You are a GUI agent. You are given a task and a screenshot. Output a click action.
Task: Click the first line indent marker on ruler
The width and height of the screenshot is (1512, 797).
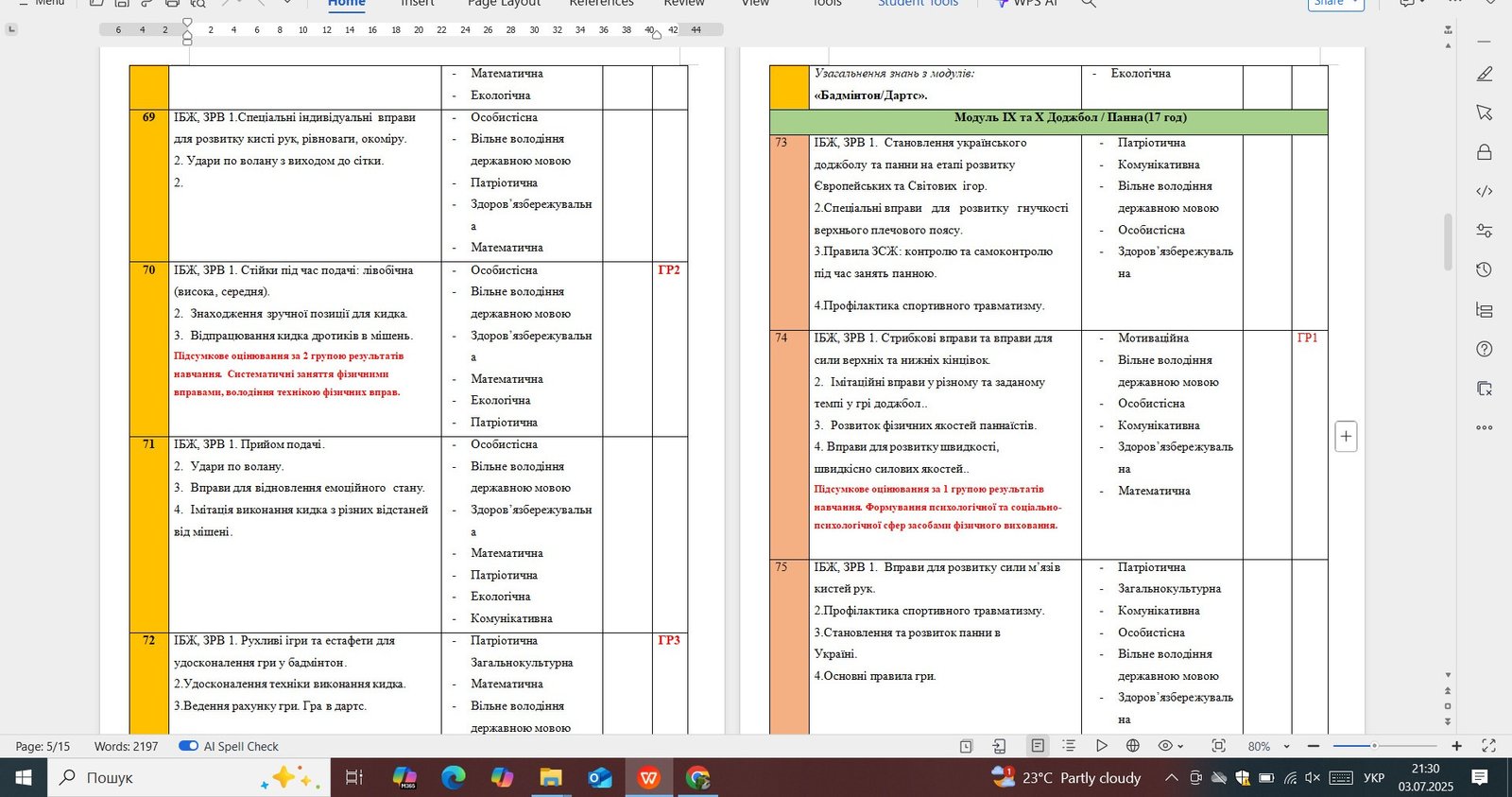pyautogui.click(x=187, y=23)
